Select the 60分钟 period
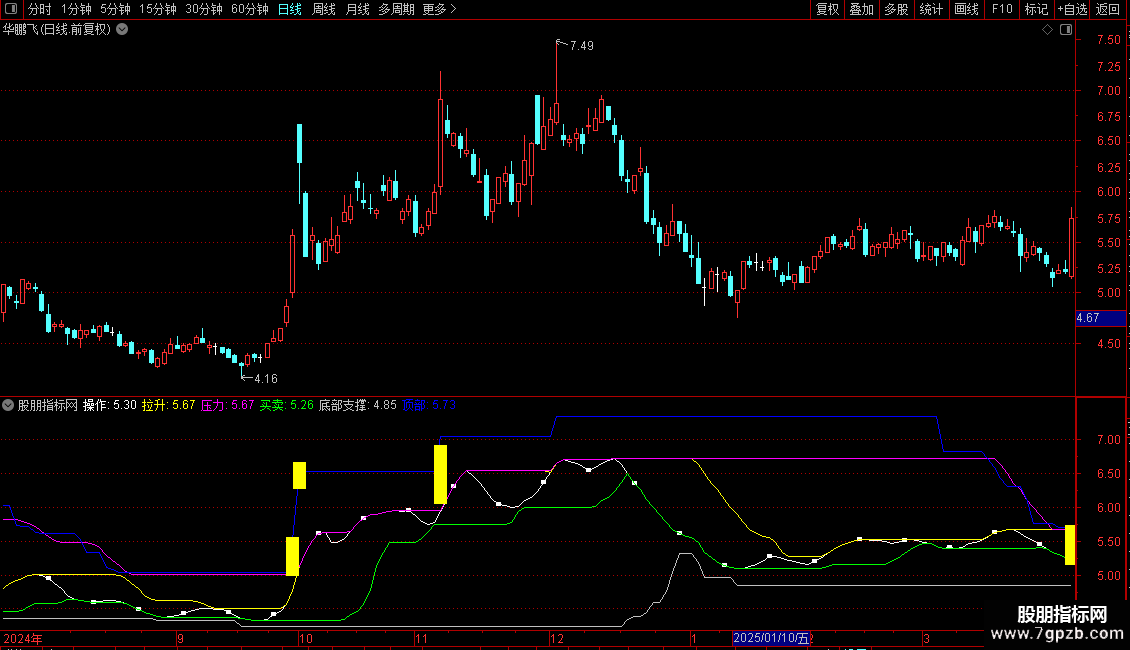1130x650 pixels. (250, 9)
